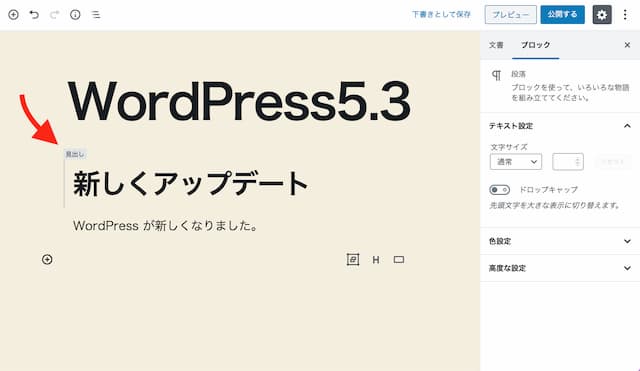The image size is (640, 371).
Task: Open the content structure info panel
Action: [75, 15]
